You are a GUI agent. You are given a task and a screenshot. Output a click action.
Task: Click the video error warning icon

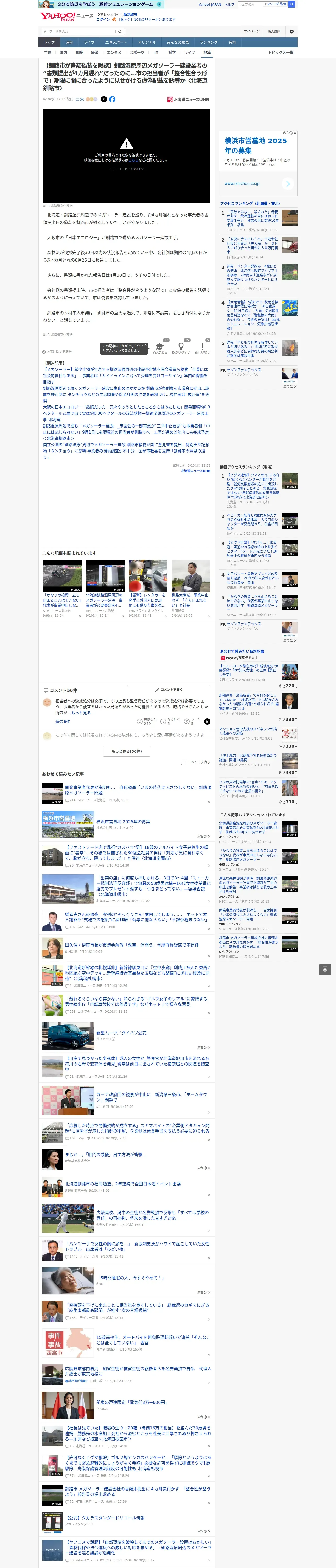tap(126, 144)
